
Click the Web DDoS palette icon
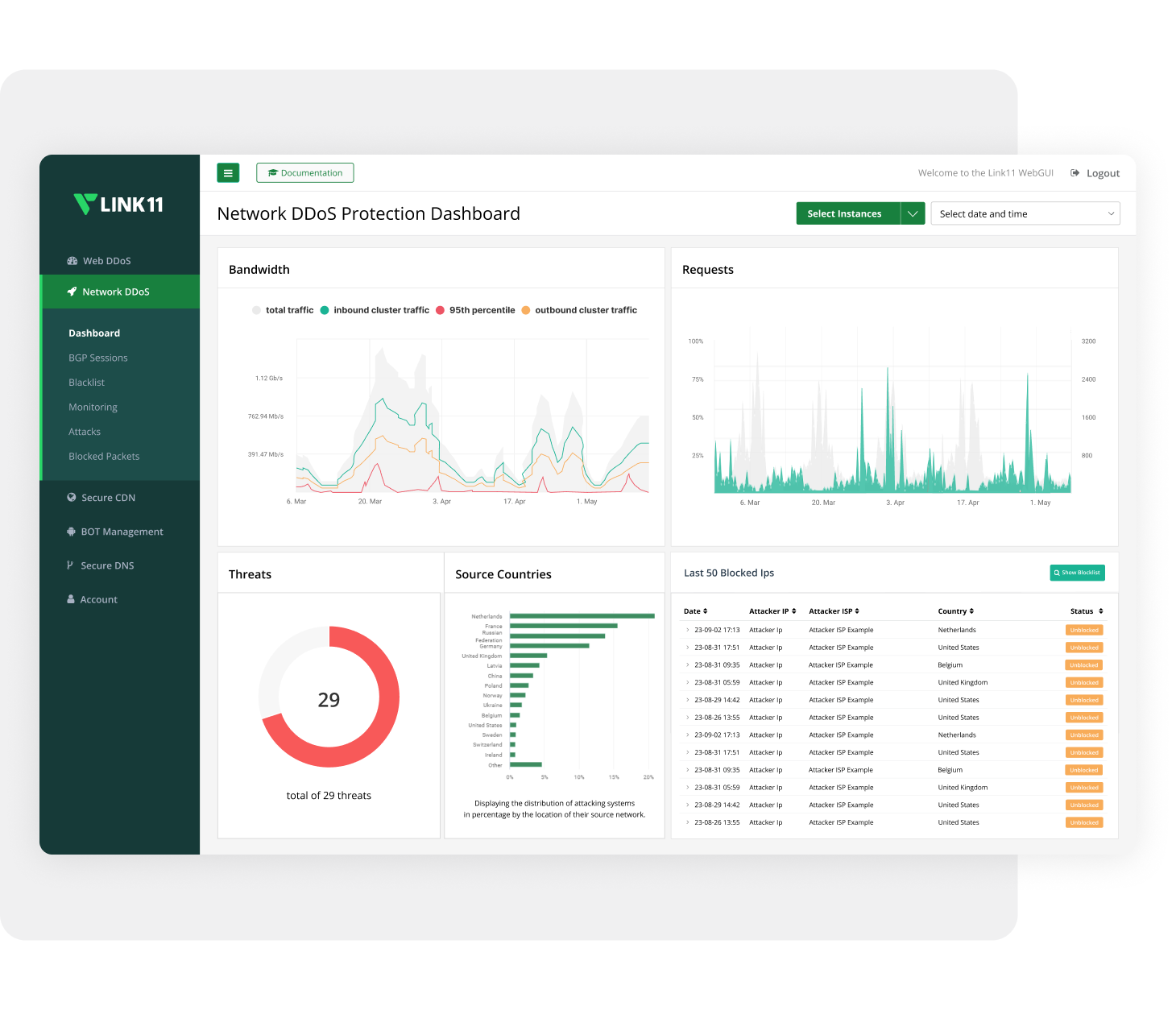[72, 261]
